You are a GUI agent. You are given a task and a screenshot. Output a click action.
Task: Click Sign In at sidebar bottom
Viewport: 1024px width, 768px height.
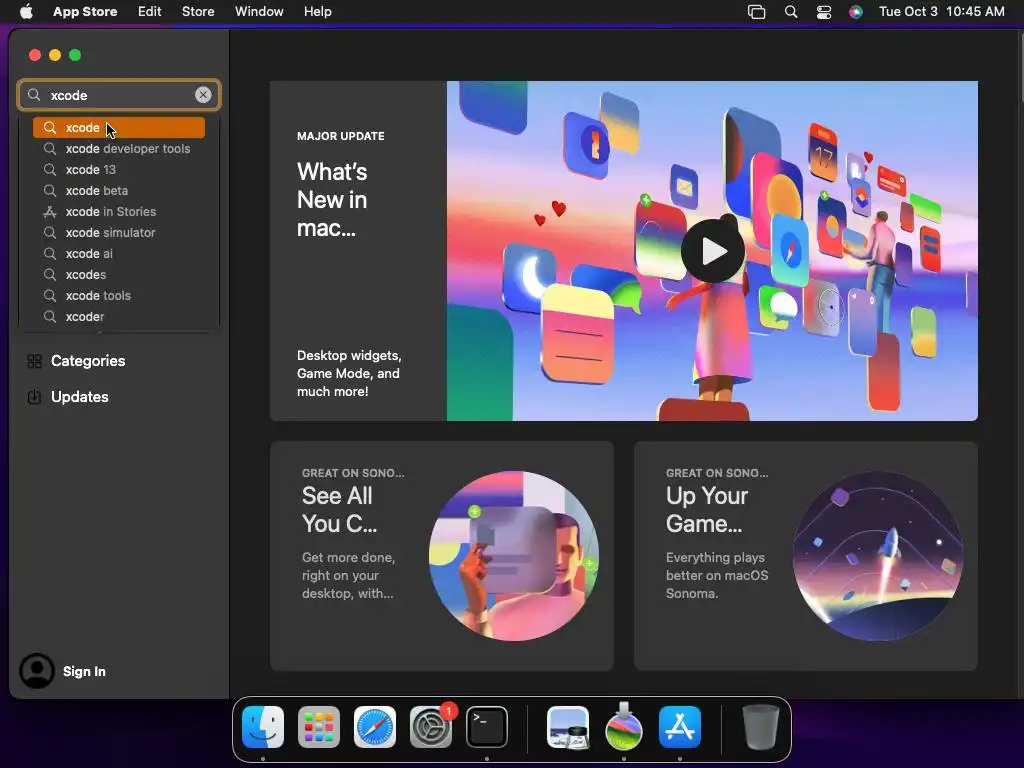point(84,671)
